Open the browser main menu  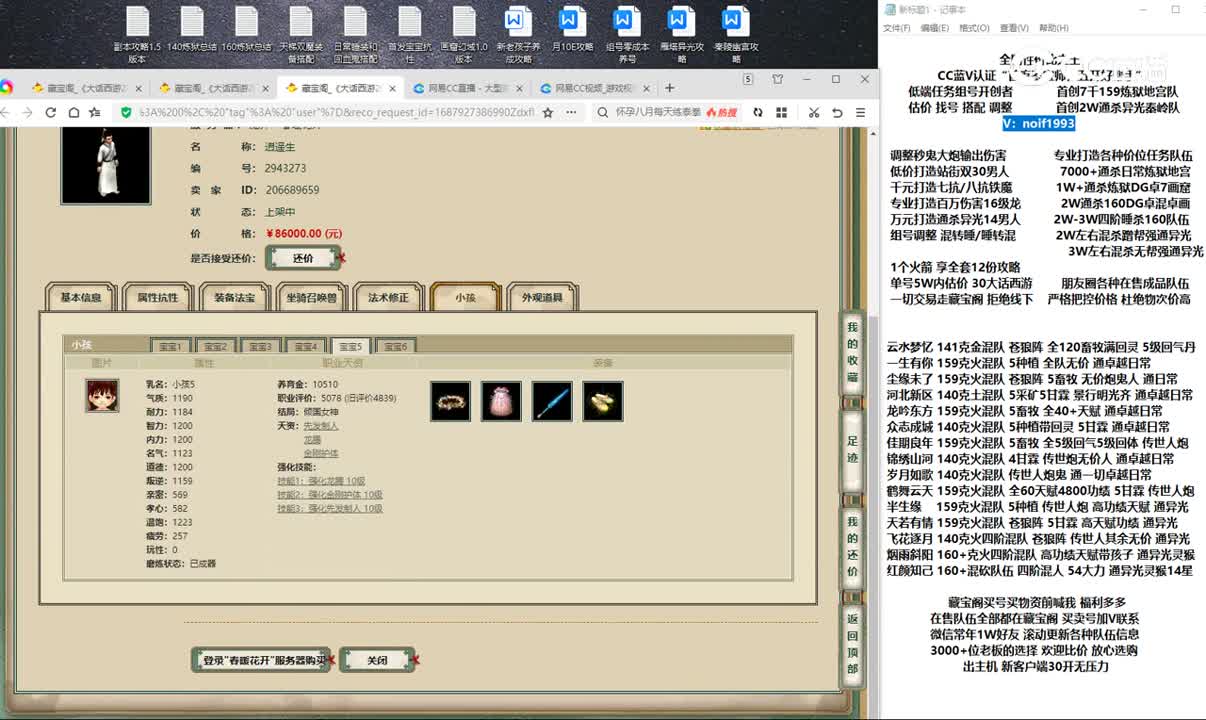[860, 113]
